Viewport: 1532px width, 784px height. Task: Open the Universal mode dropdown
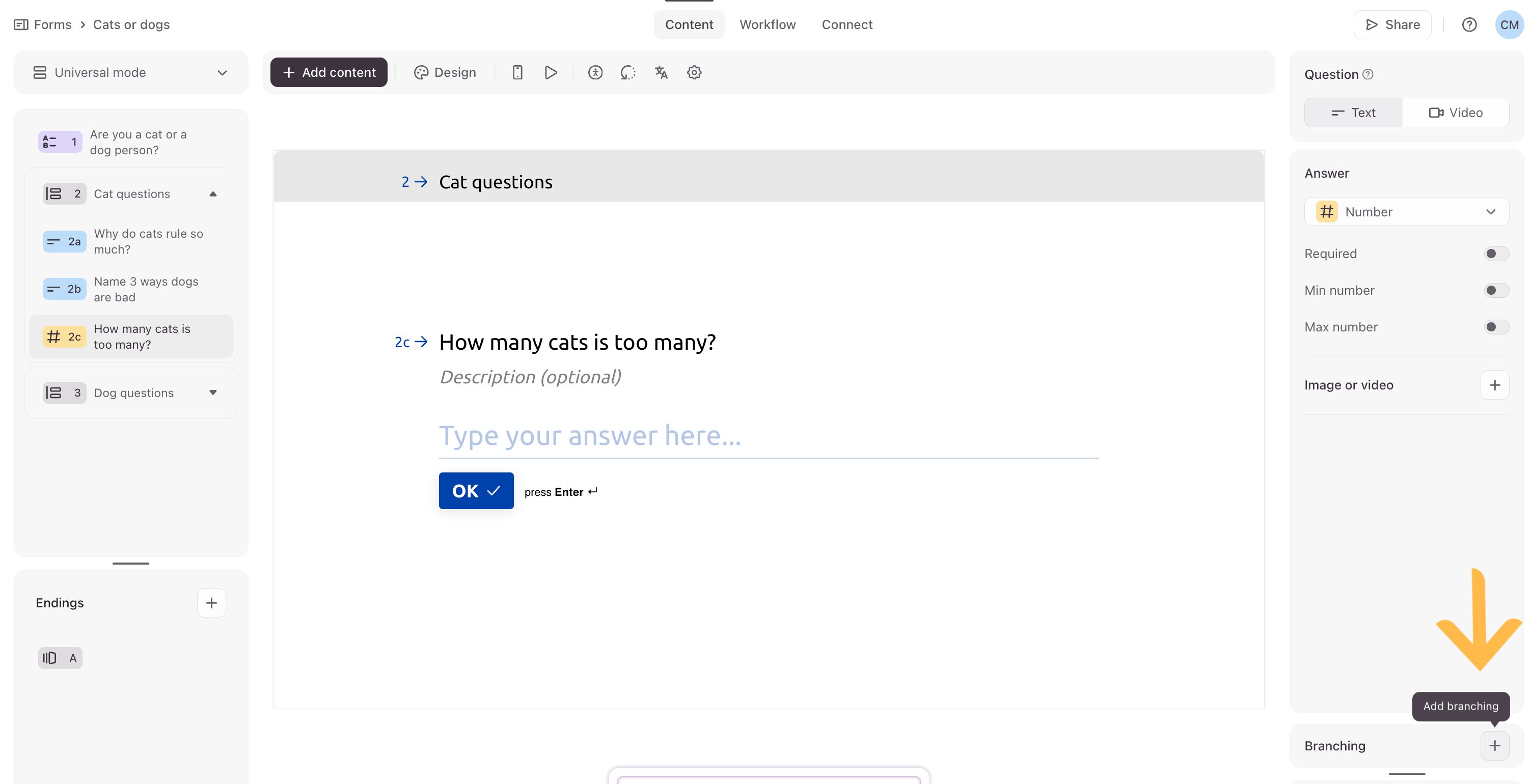tap(131, 72)
